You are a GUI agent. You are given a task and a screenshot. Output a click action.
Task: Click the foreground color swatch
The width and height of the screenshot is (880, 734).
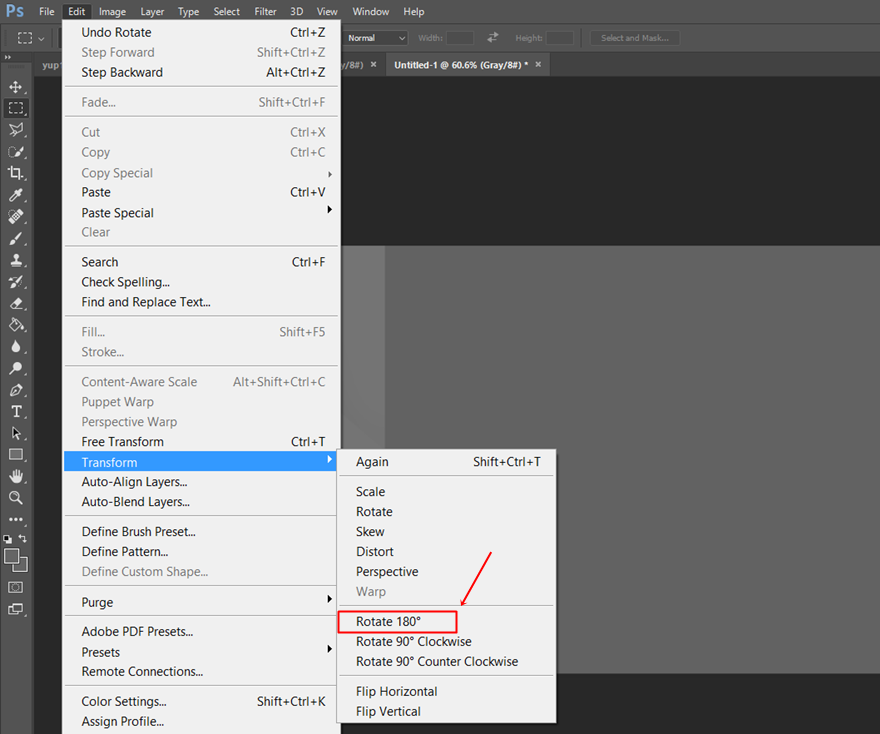click(x=11, y=557)
